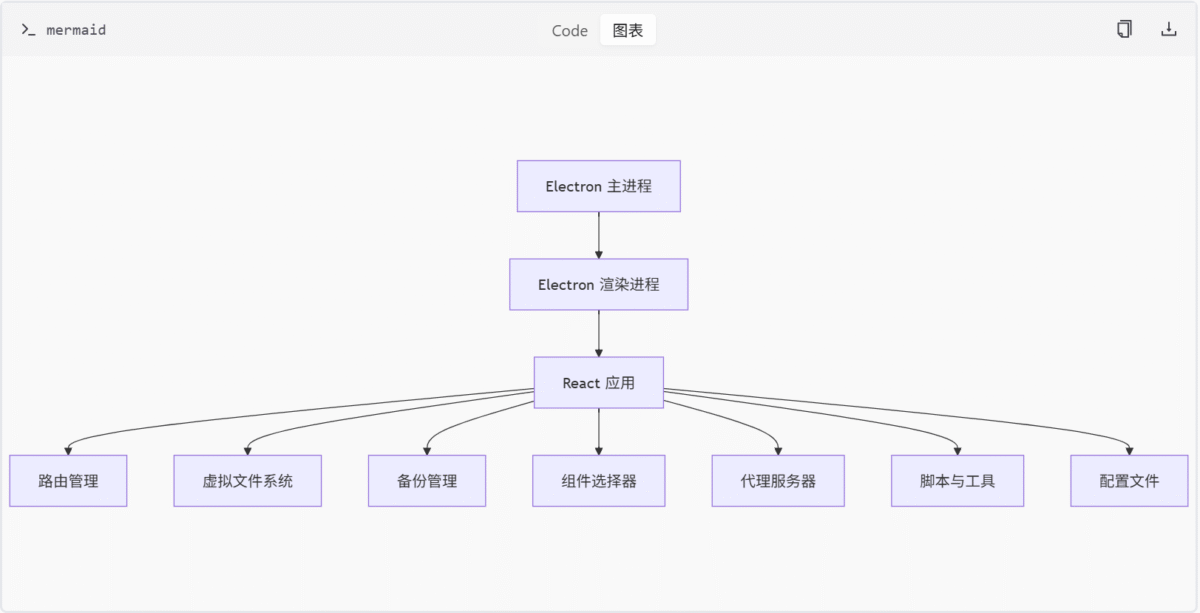
Task: Download the mermaid diagram
Action: [1168, 30]
